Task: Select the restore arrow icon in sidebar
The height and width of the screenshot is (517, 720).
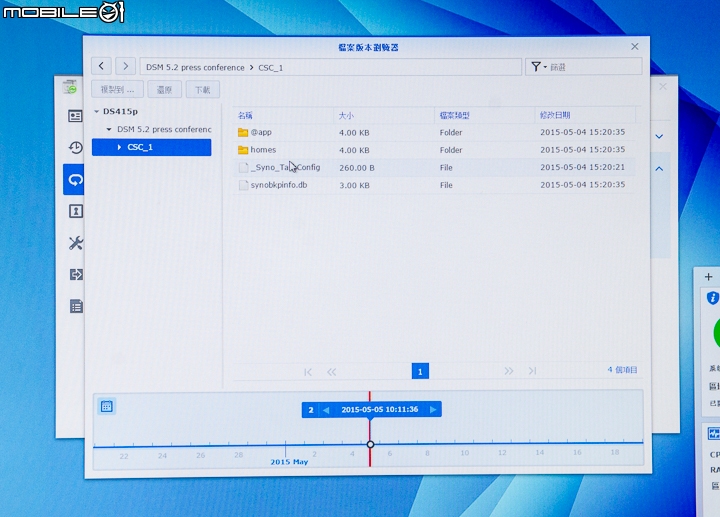Action: click(x=75, y=180)
